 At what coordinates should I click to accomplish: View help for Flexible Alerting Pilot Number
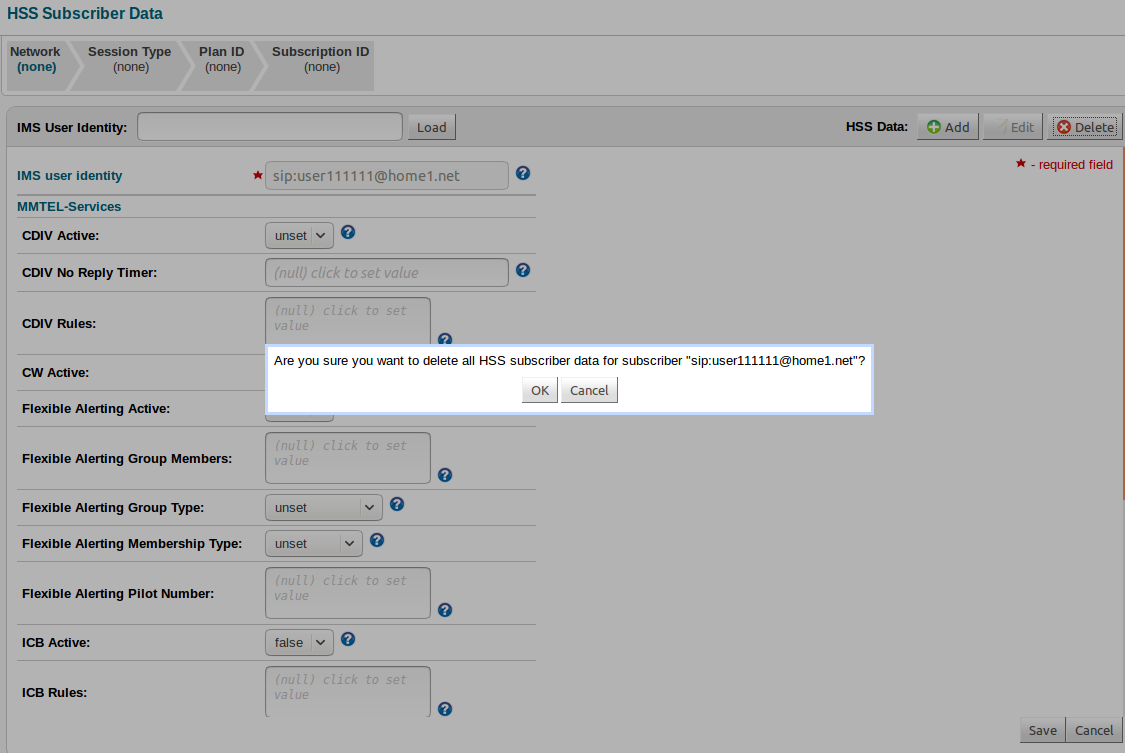(x=444, y=609)
